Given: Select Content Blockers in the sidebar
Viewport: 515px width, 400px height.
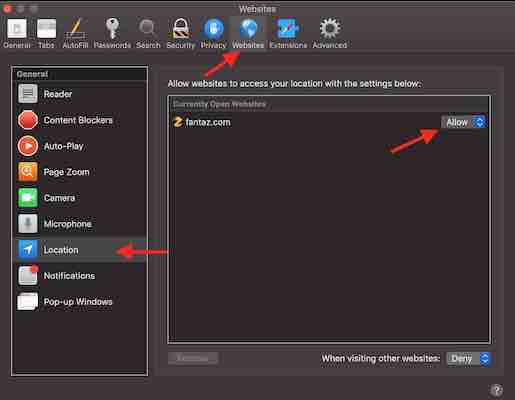Looking at the screenshot, I should point(80,120).
